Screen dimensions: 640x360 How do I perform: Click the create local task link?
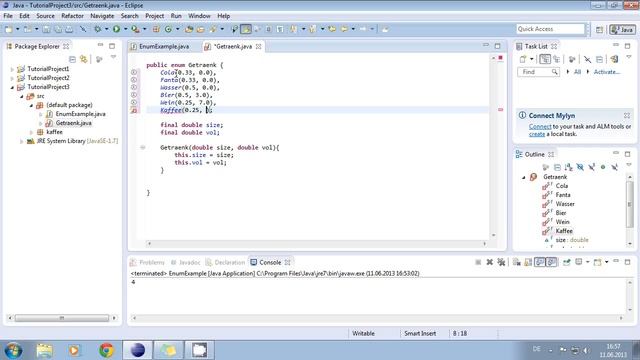point(537,134)
